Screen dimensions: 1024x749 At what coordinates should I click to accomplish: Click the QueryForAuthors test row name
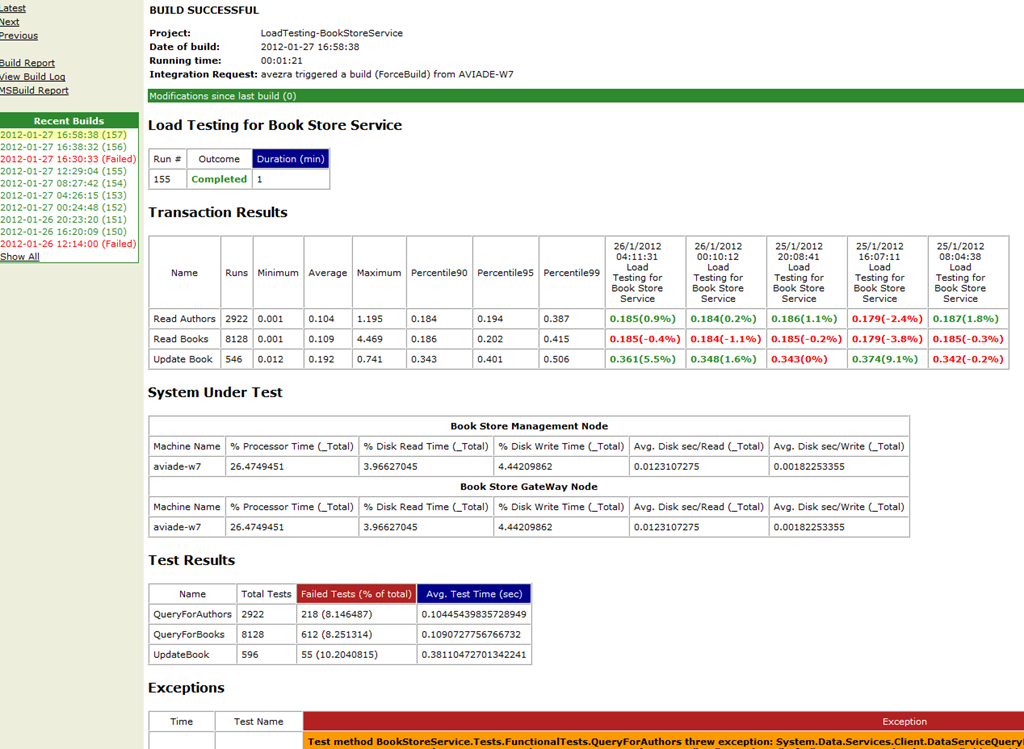192,614
